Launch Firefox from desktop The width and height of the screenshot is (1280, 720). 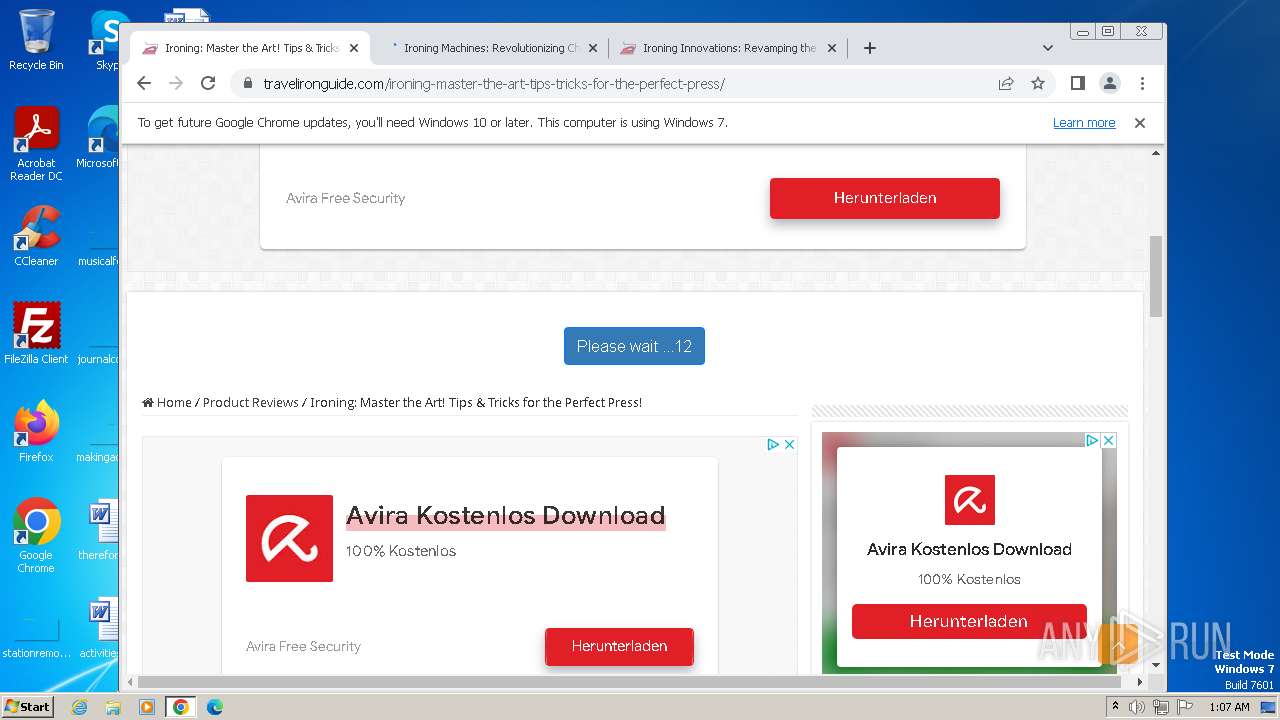36,431
